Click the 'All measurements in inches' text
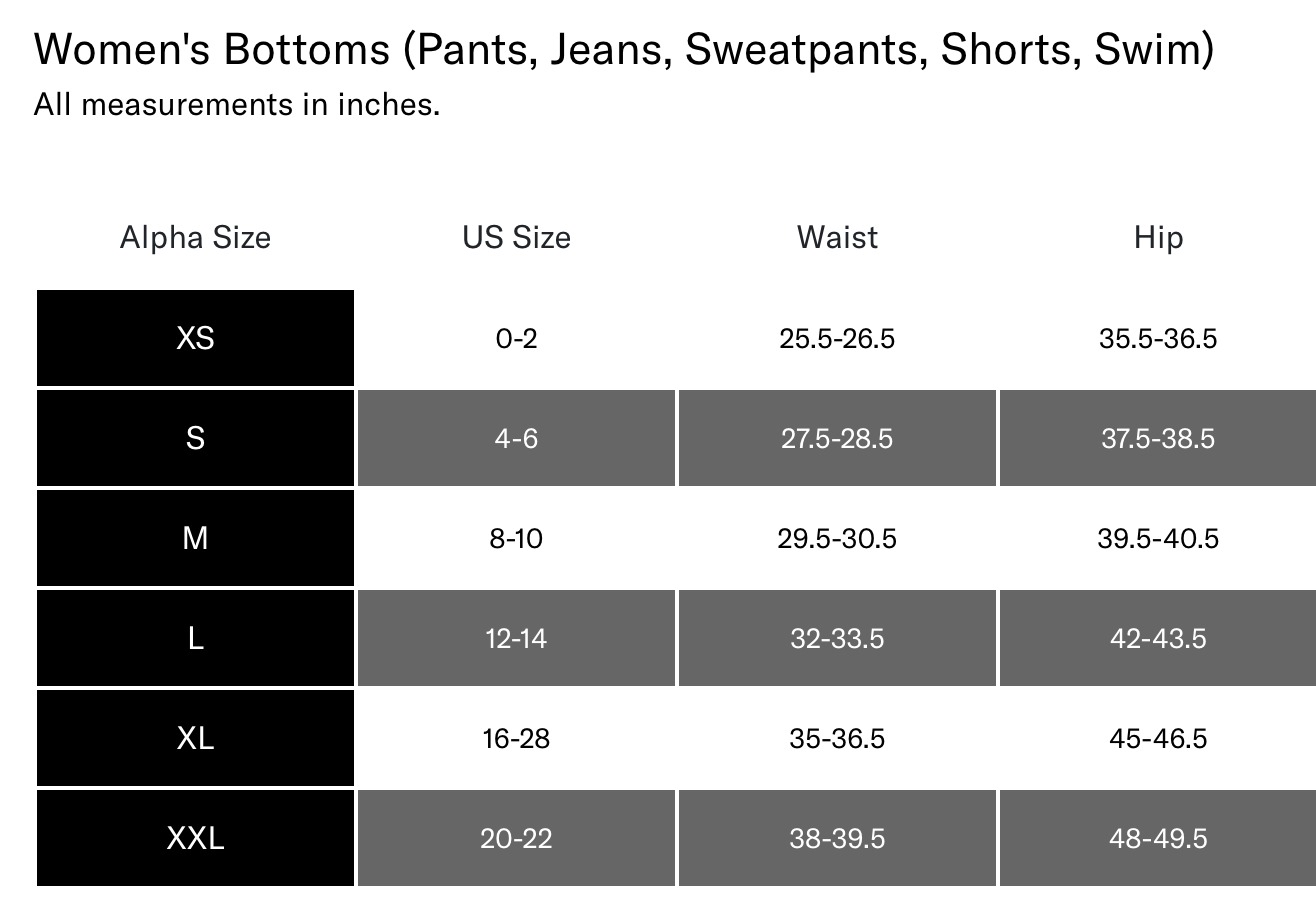This screenshot has width=1316, height=902. pos(237,104)
